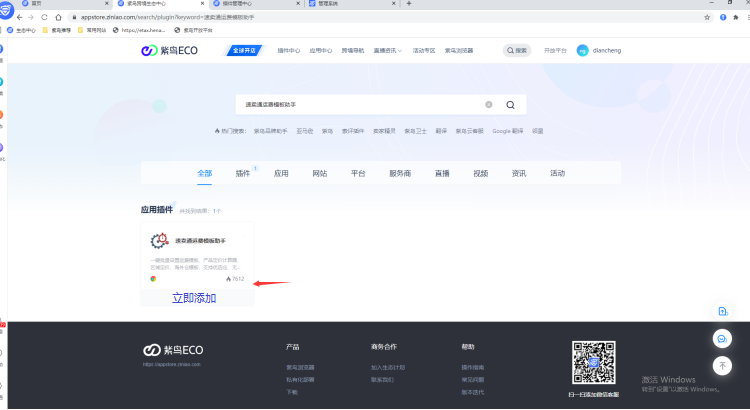The image size is (750, 410).
Task: Open the 生态中心 bookmark
Action: point(22,30)
